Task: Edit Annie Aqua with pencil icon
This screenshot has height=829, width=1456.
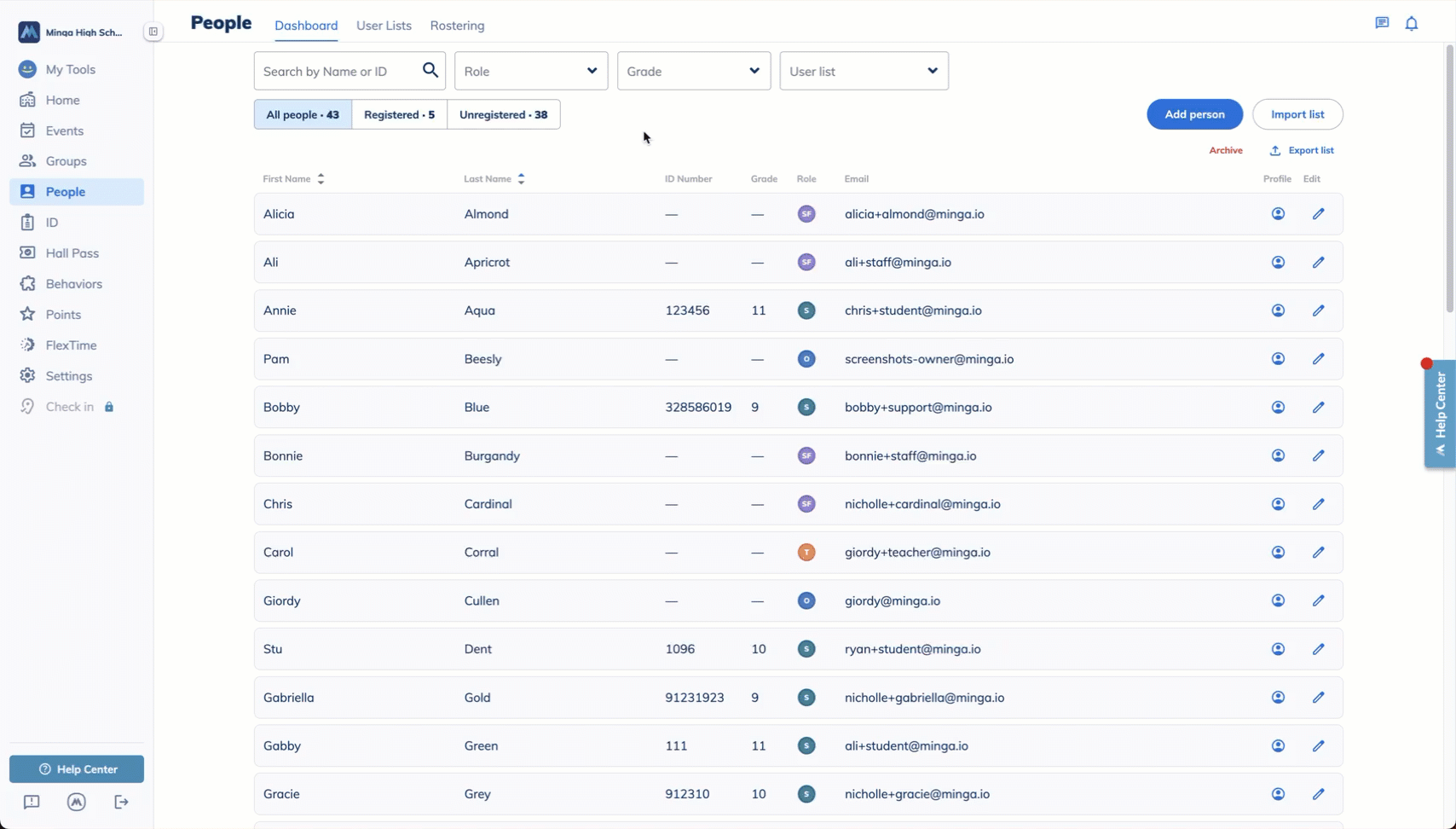Action: pyautogui.click(x=1318, y=310)
